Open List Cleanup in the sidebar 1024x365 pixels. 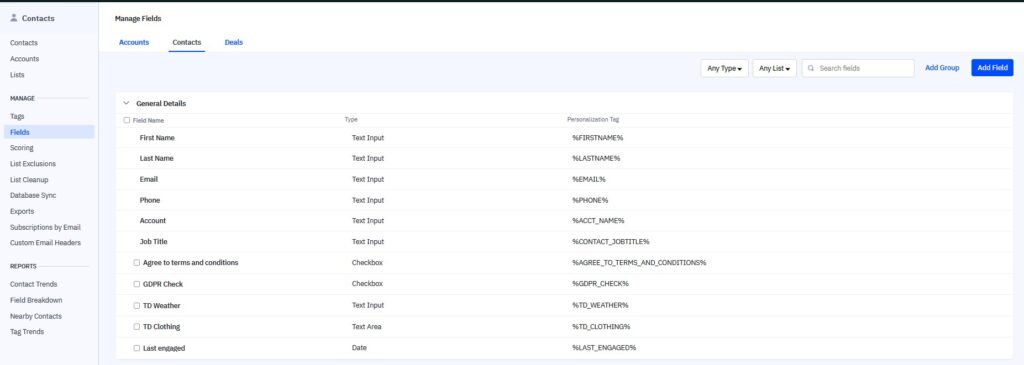click(29, 180)
